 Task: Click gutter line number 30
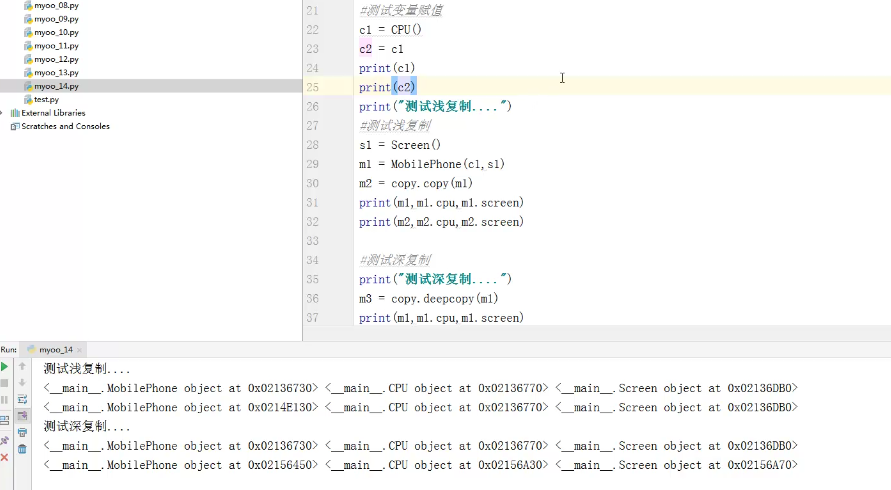coord(313,183)
